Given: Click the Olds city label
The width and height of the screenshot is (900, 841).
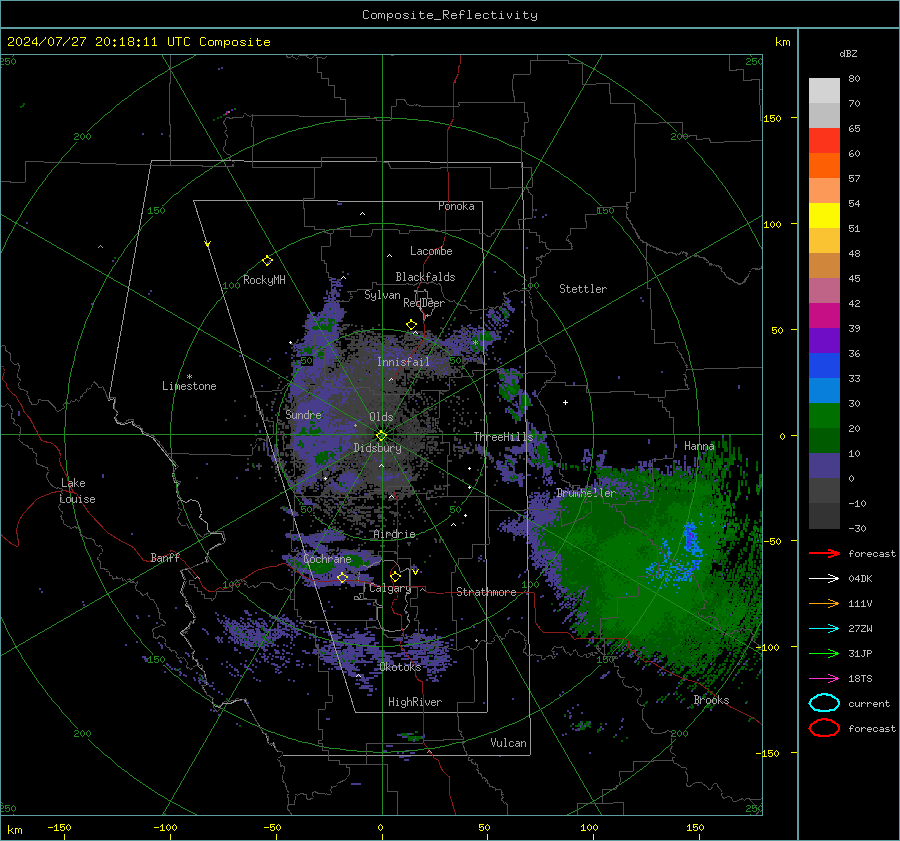Looking at the screenshot, I should (x=381, y=417).
